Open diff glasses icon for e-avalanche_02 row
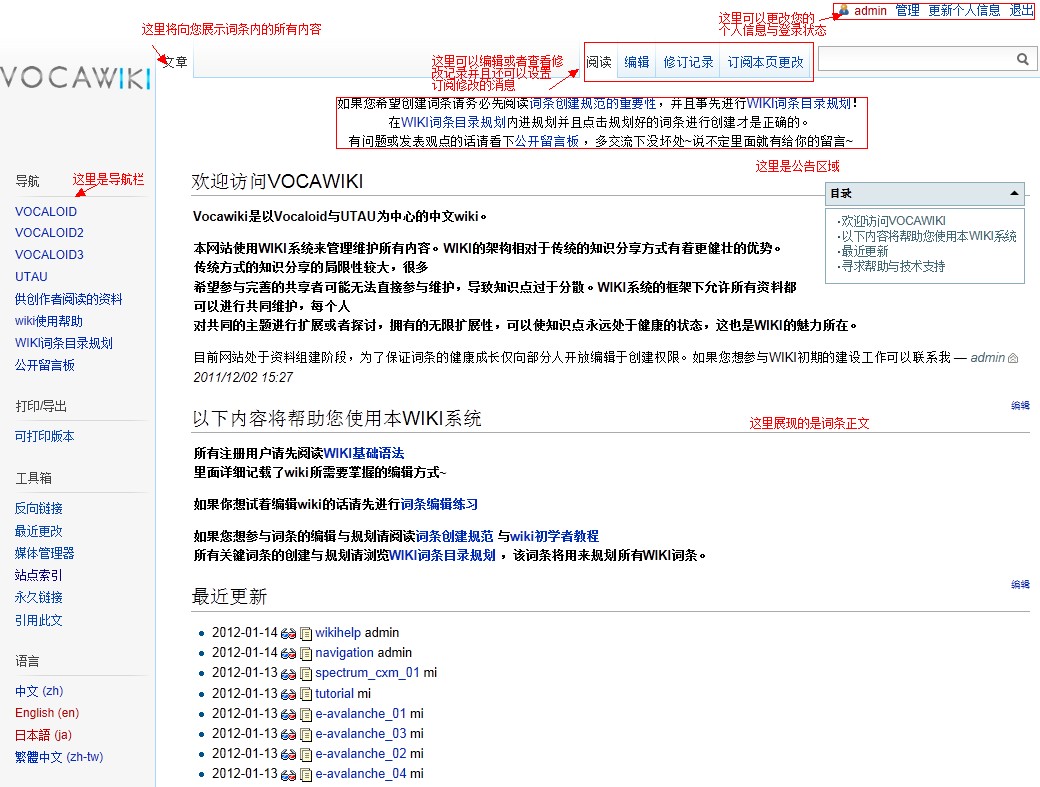The width and height of the screenshot is (1040, 787). [x=288, y=755]
